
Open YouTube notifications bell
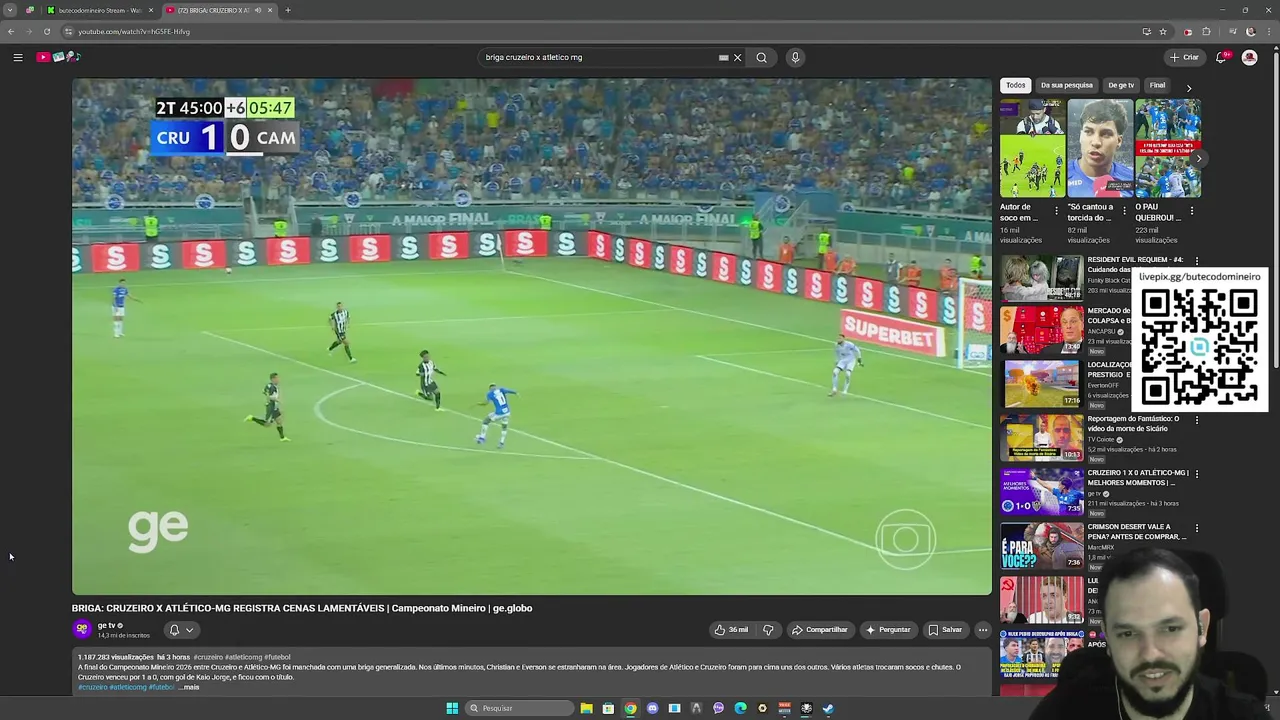(1221, 57)
